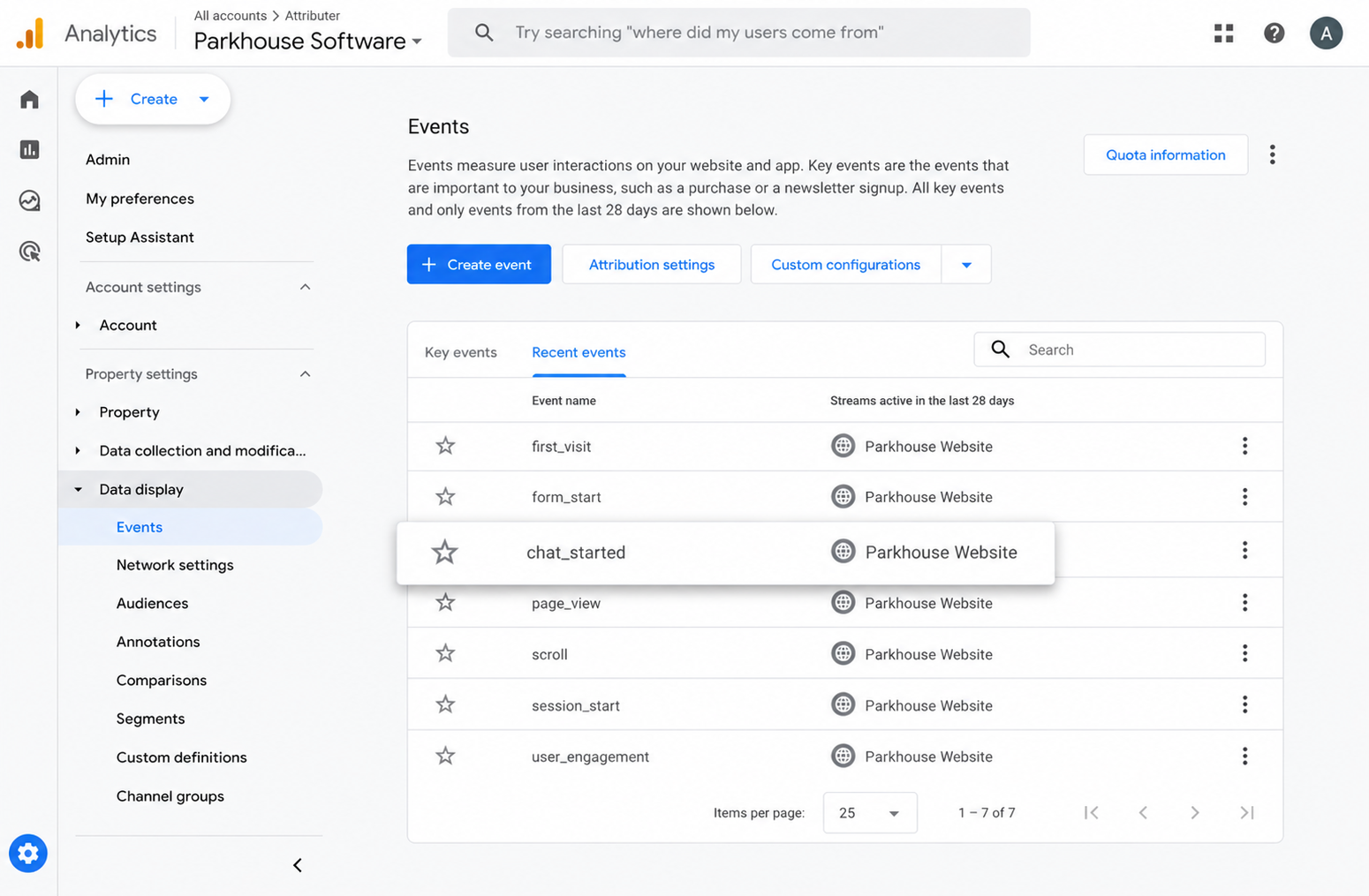Viewport: 1369px width, 896px height.
Task: Open Annotations in the sidebar
Action: tap(158, 642)
